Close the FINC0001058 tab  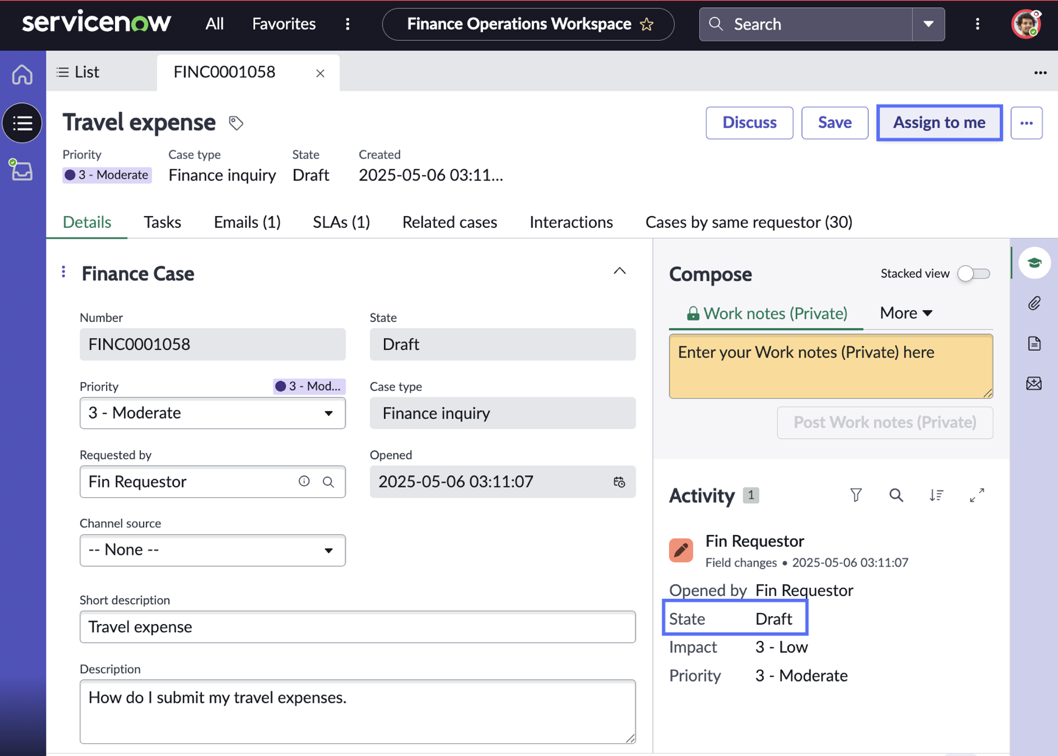[321, 73]
